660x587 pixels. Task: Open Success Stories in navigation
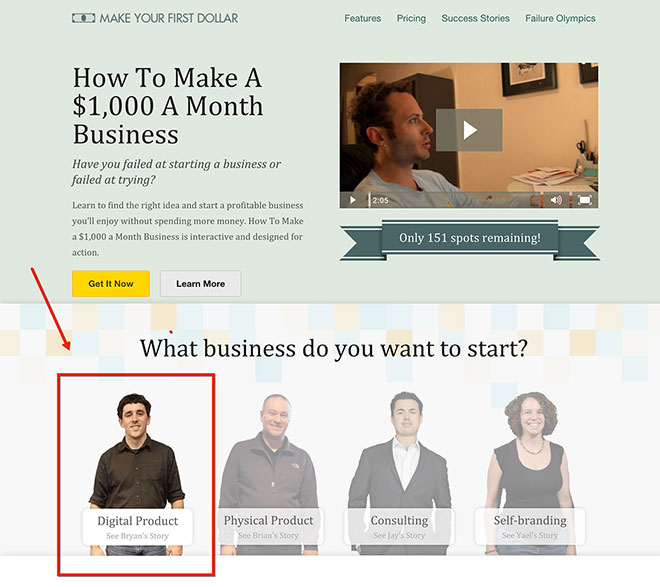point(475,19)
